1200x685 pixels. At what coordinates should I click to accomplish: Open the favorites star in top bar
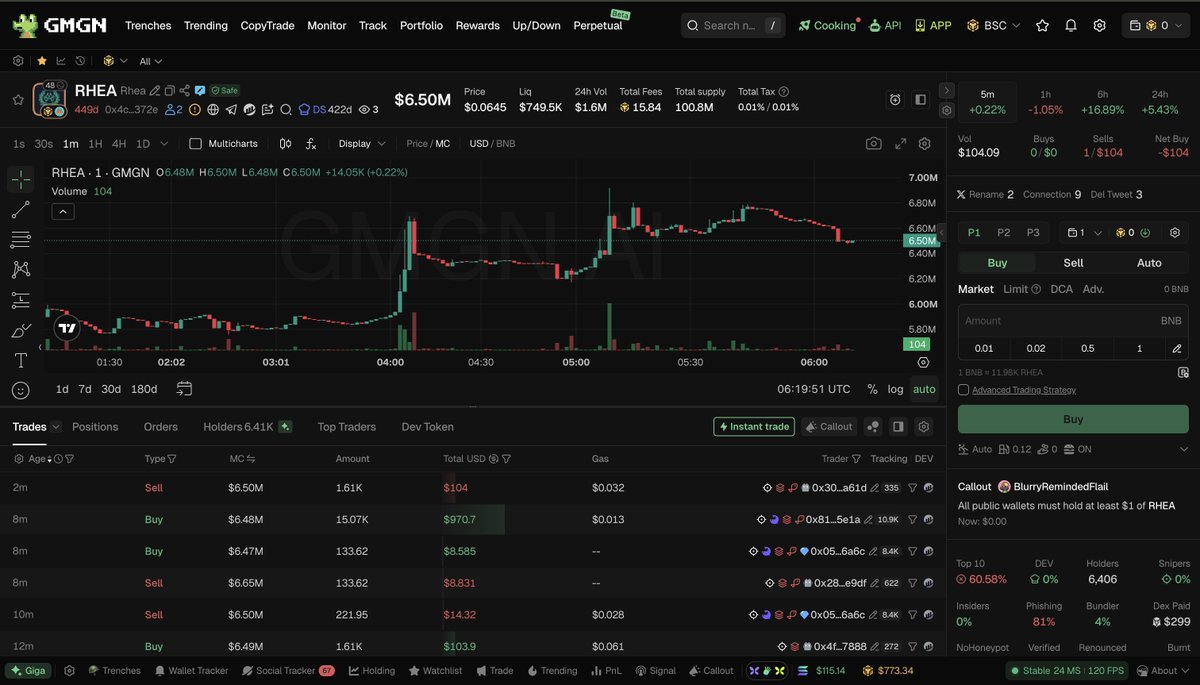(1043, 25)
